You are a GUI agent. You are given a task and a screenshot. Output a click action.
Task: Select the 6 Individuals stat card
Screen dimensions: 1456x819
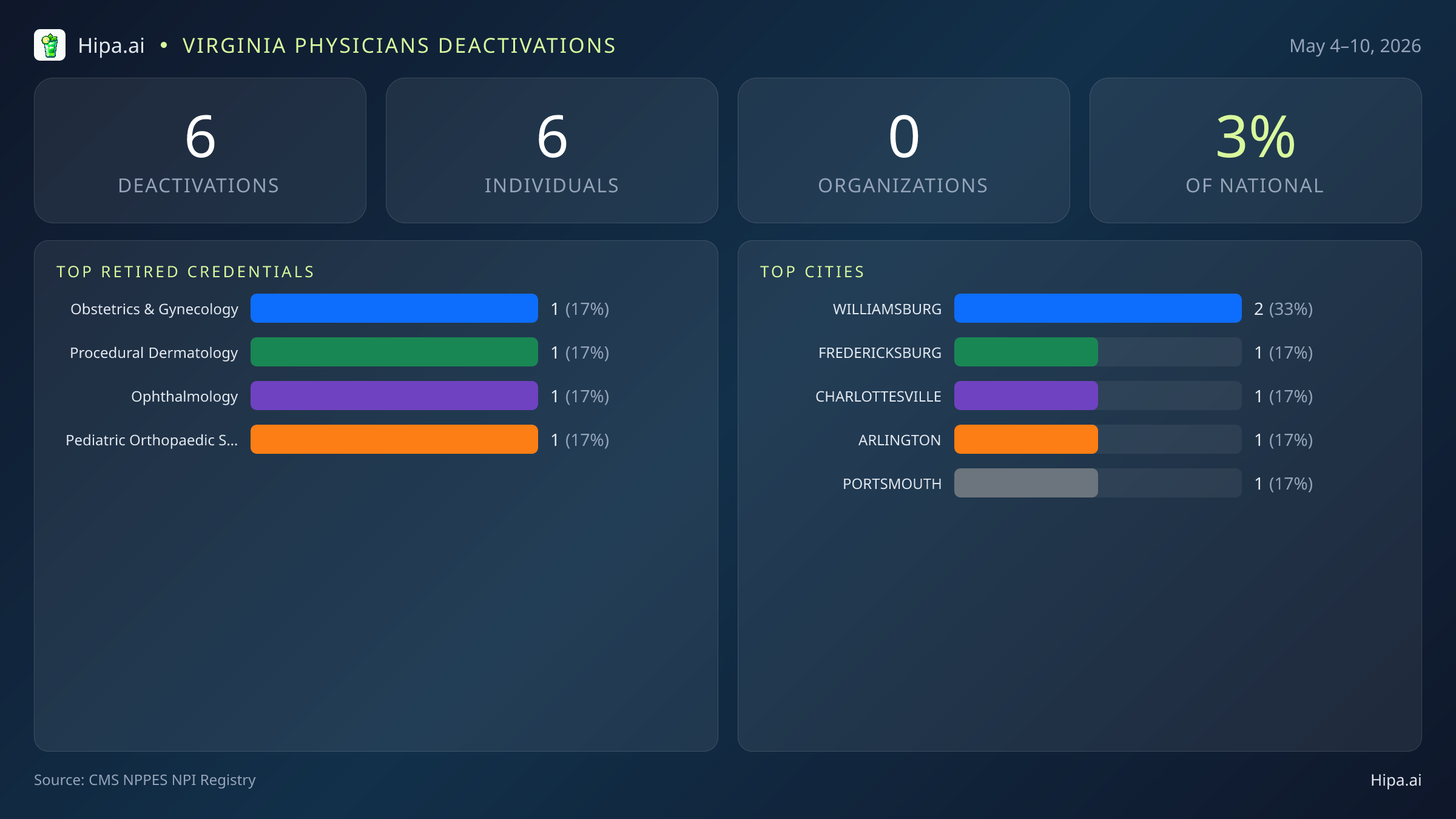[x=552, y=150]
